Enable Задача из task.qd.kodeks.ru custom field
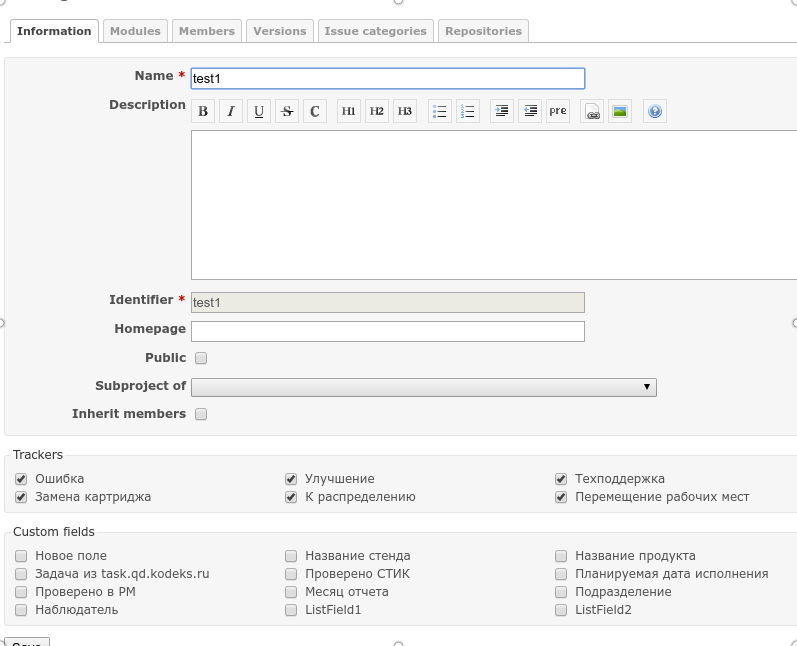 [21, 574]
